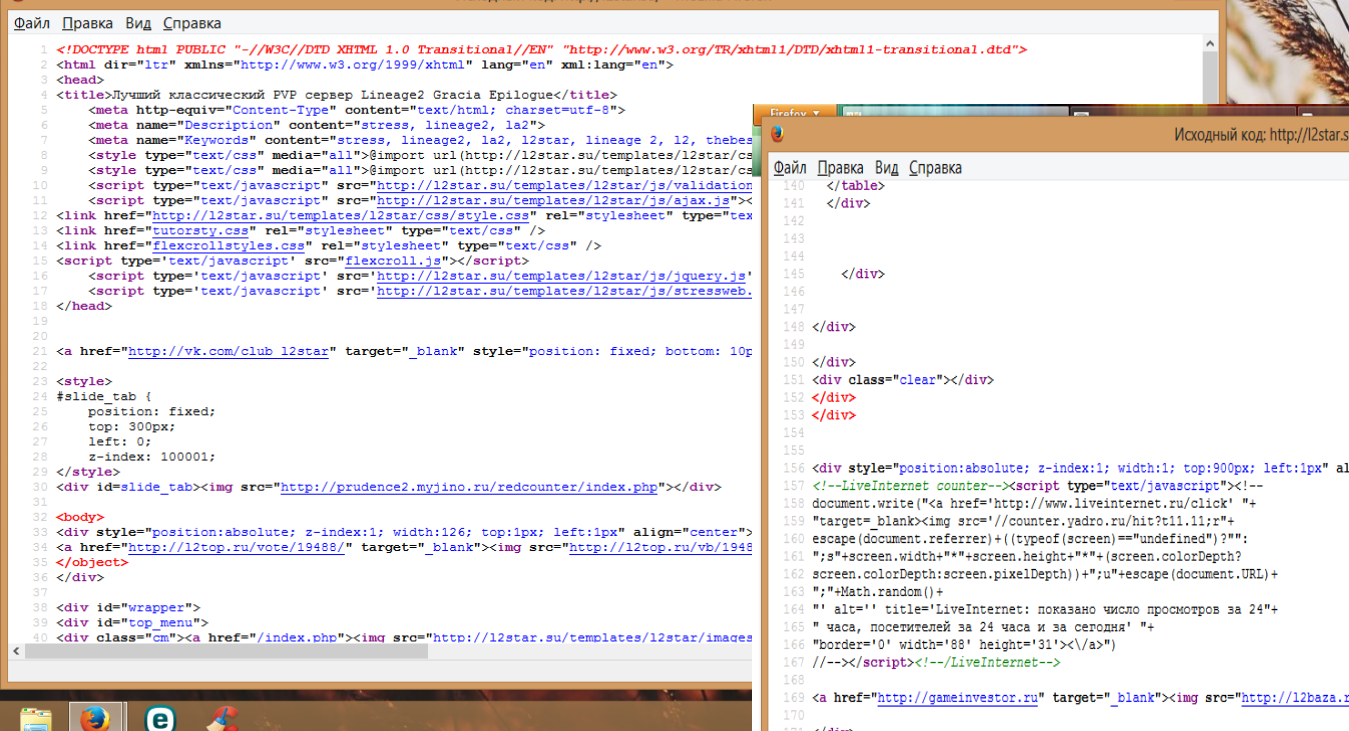Open Вид menu in right source window

pyautogui.click(x=886, y=167)
